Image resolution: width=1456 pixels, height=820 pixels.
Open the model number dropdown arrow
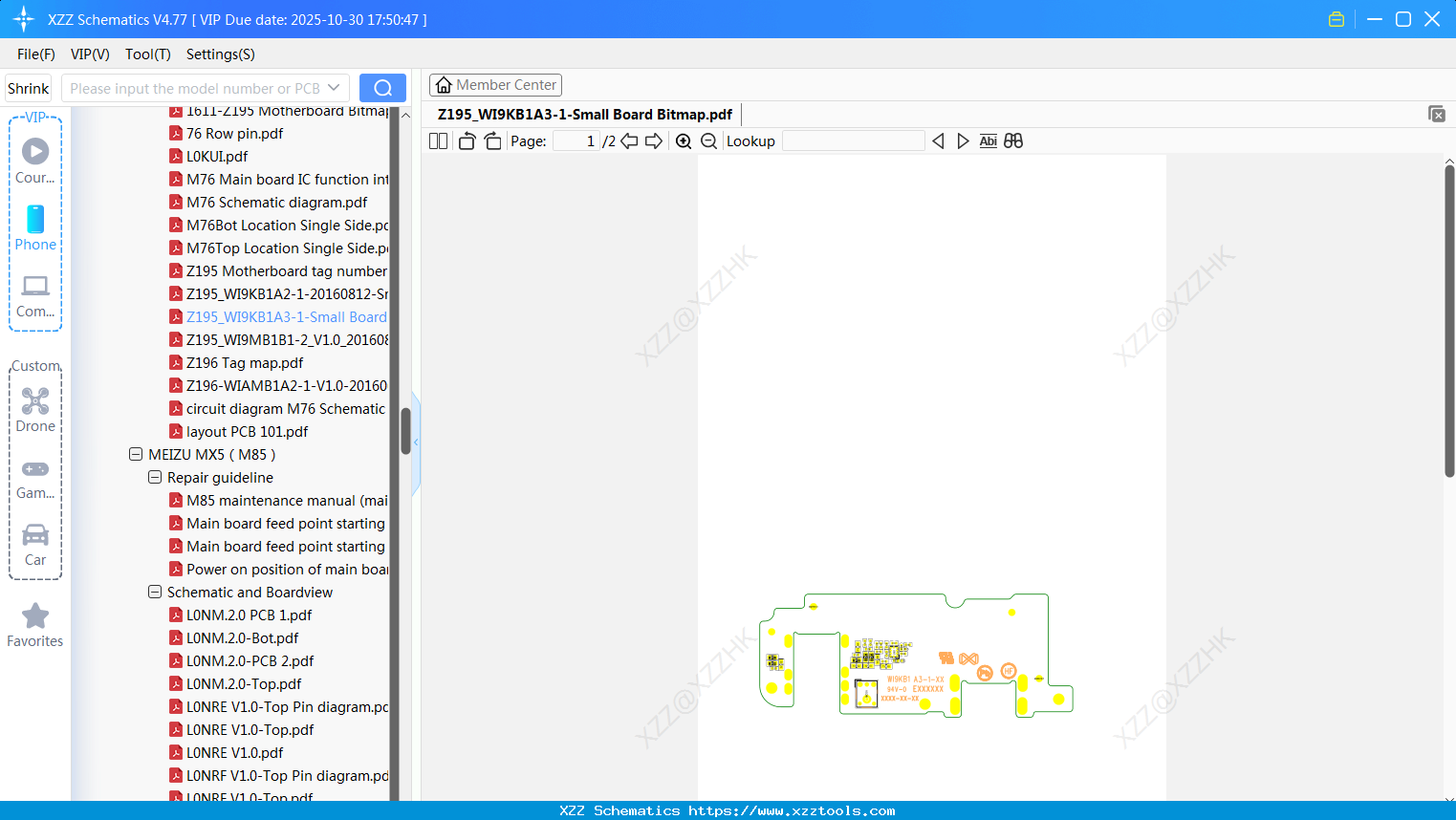(334, 88)
